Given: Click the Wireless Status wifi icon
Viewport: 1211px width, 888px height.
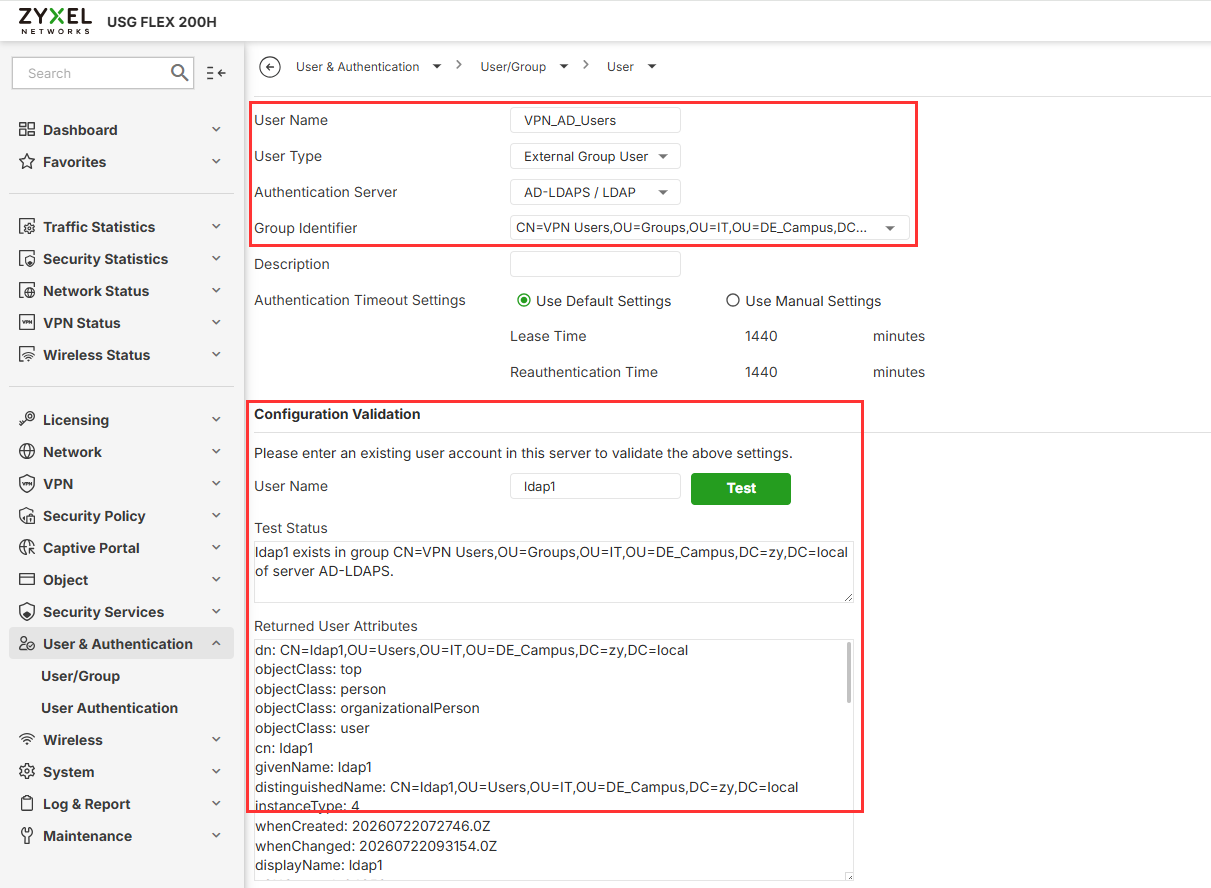Looking at the screenshot, I should (27, 355).
